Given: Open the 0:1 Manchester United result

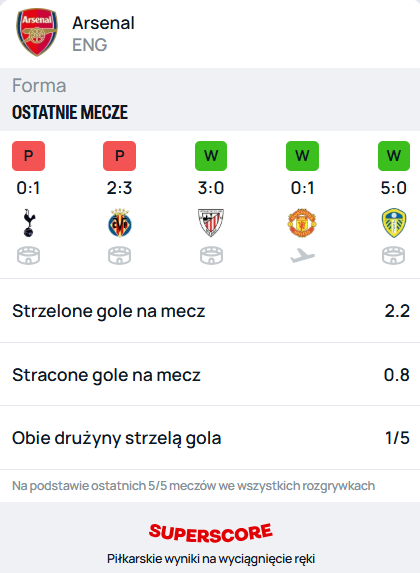Looking at the screenshot, I should pos(302,188).
